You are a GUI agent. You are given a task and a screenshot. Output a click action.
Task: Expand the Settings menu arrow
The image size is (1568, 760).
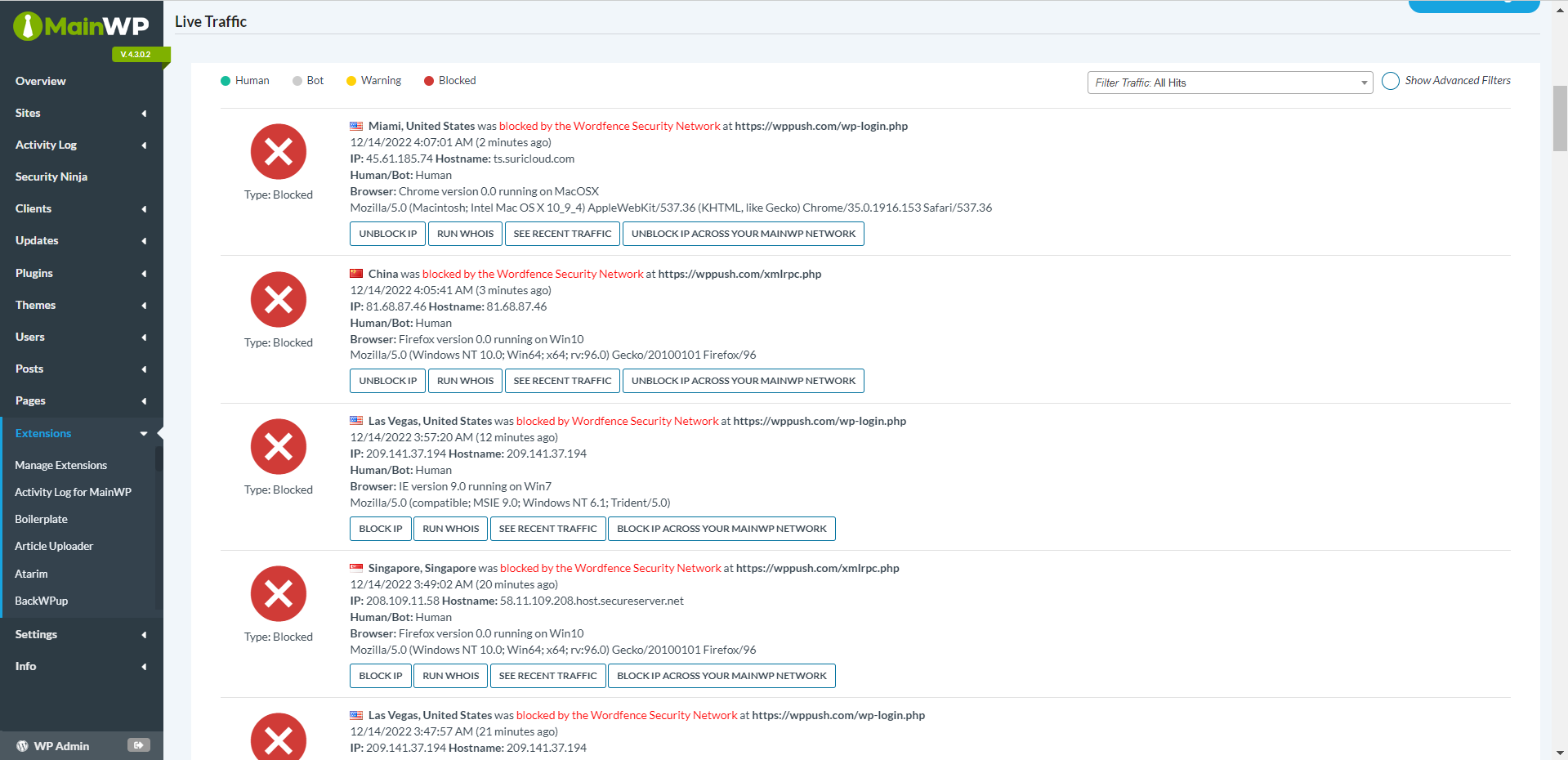click(x=144, y=635)
